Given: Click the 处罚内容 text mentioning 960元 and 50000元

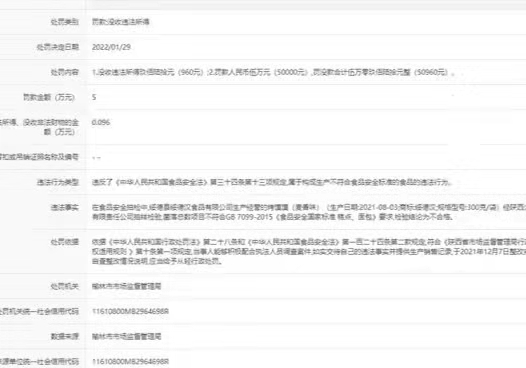Looking at the screenshot, I should pos(273,72).
